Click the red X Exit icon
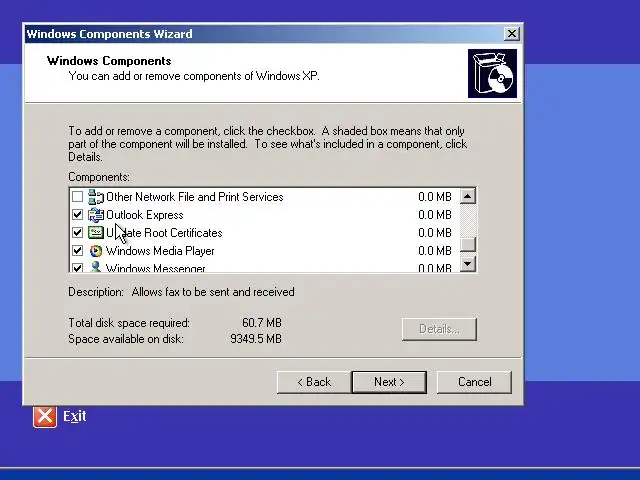The height and width of the screenshot is (480, 640). (x=45, y=416)
